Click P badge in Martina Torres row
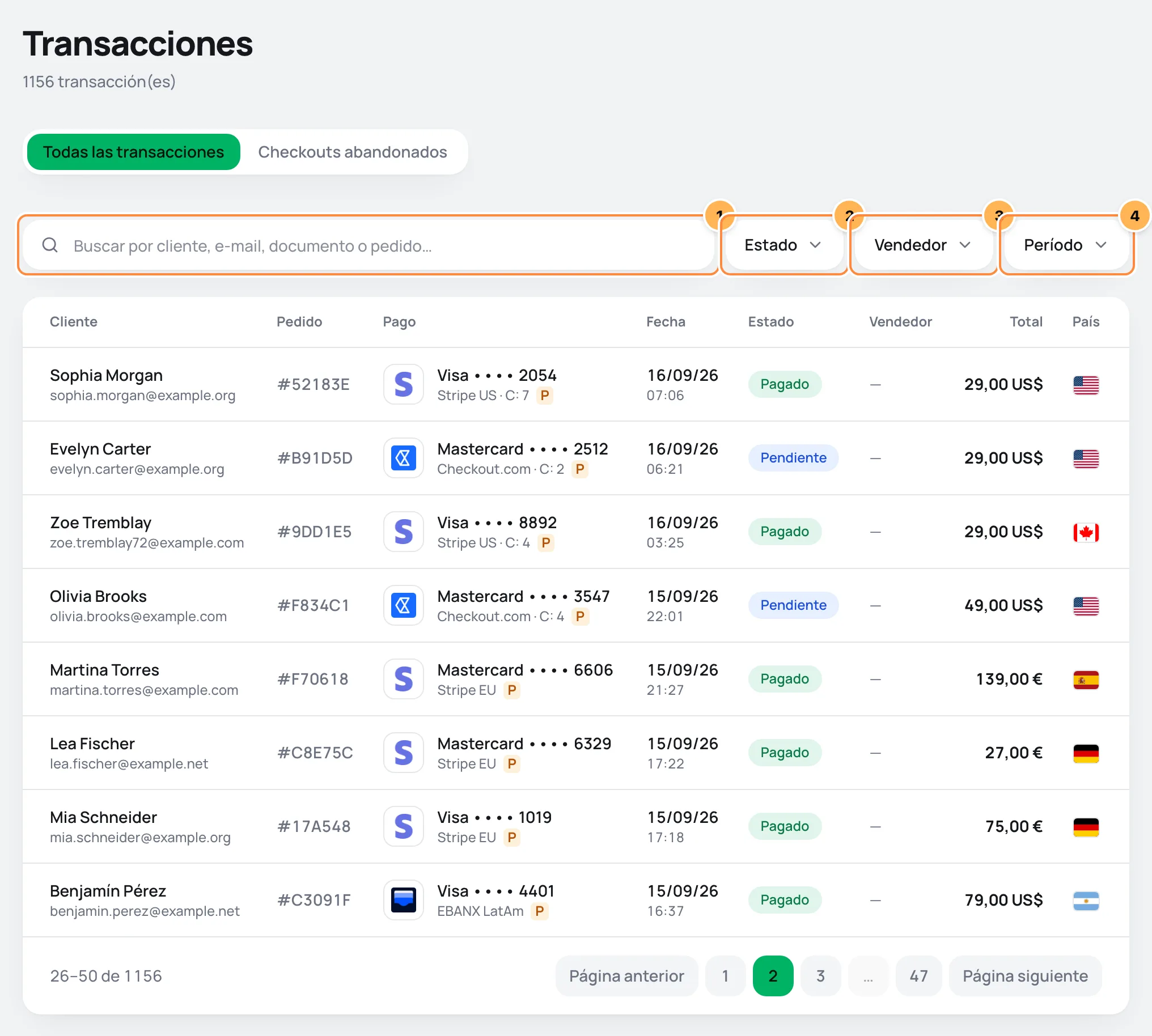Screen dimensions: 1152x1036 click(x=512, y=690)
